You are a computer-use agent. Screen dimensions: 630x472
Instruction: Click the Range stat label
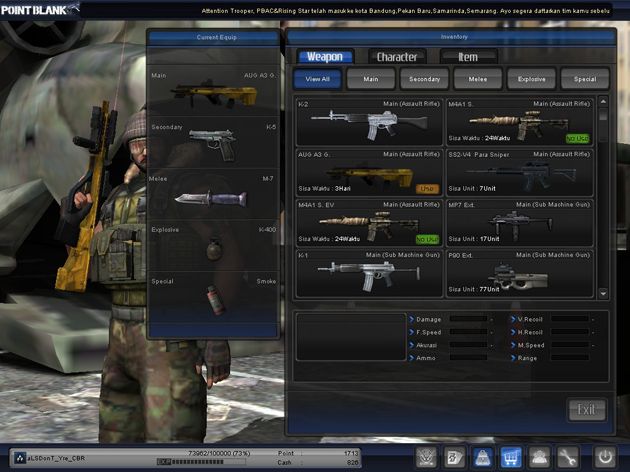[527, 358]
